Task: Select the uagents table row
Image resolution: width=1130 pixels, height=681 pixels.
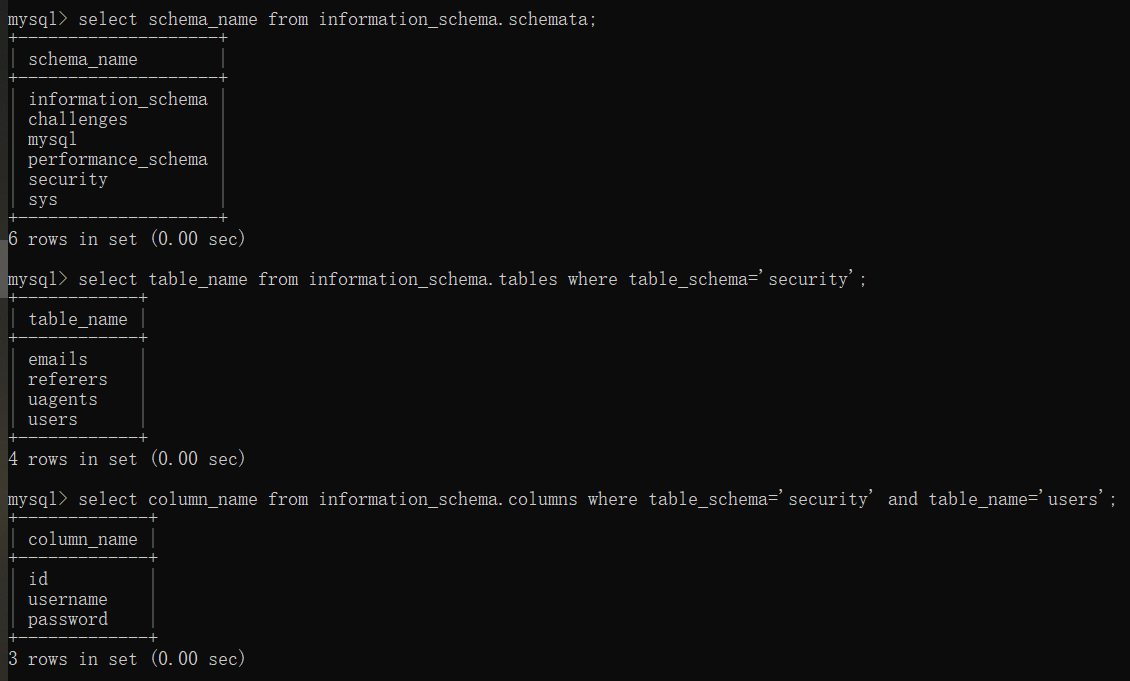Action: [x=63, y=399]
